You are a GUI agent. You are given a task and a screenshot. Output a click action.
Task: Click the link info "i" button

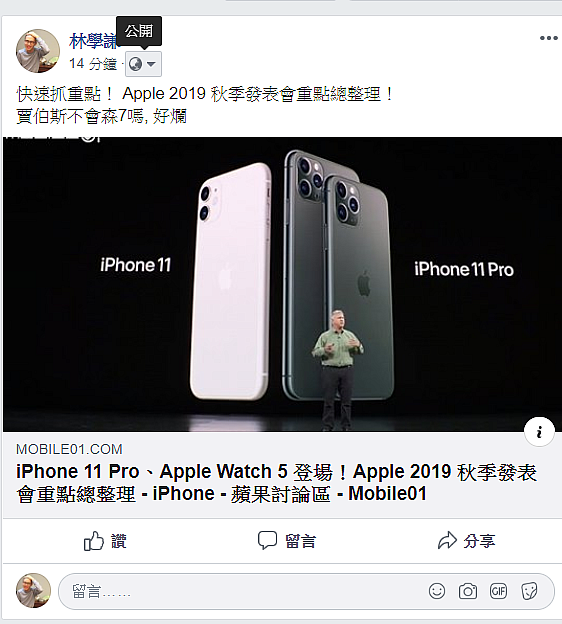click(539, 432)
